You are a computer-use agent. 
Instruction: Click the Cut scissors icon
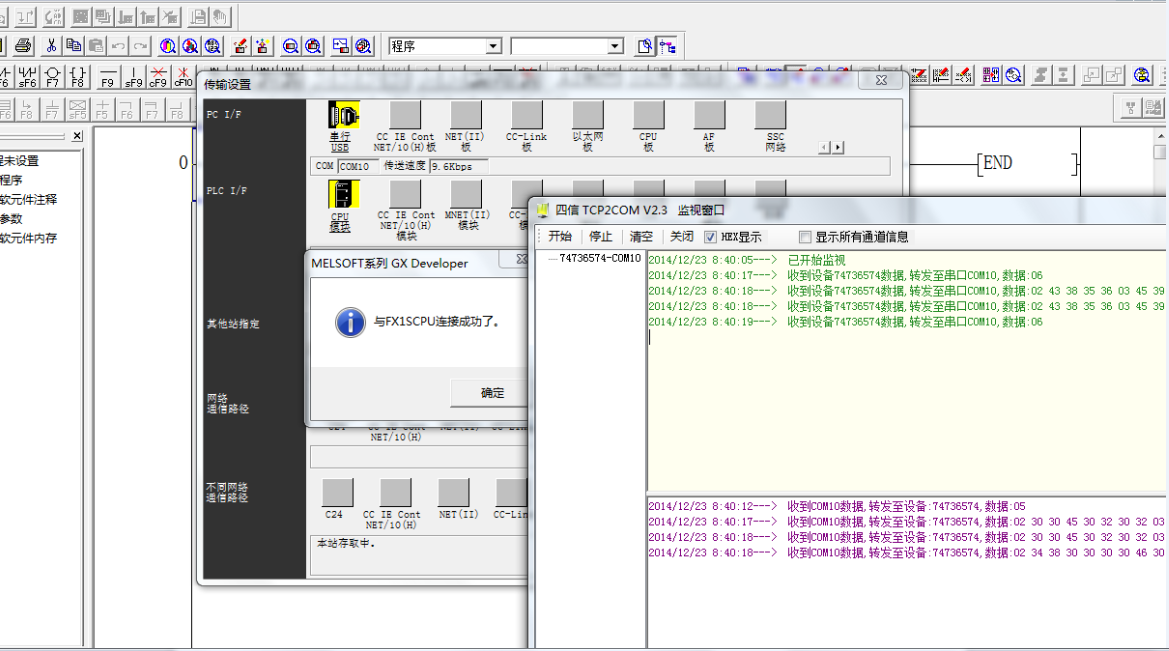51,46
